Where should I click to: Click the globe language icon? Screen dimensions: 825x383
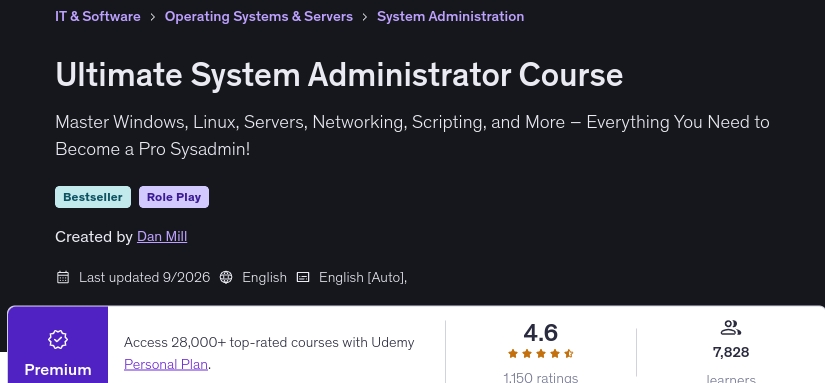(x=226, y=277)
